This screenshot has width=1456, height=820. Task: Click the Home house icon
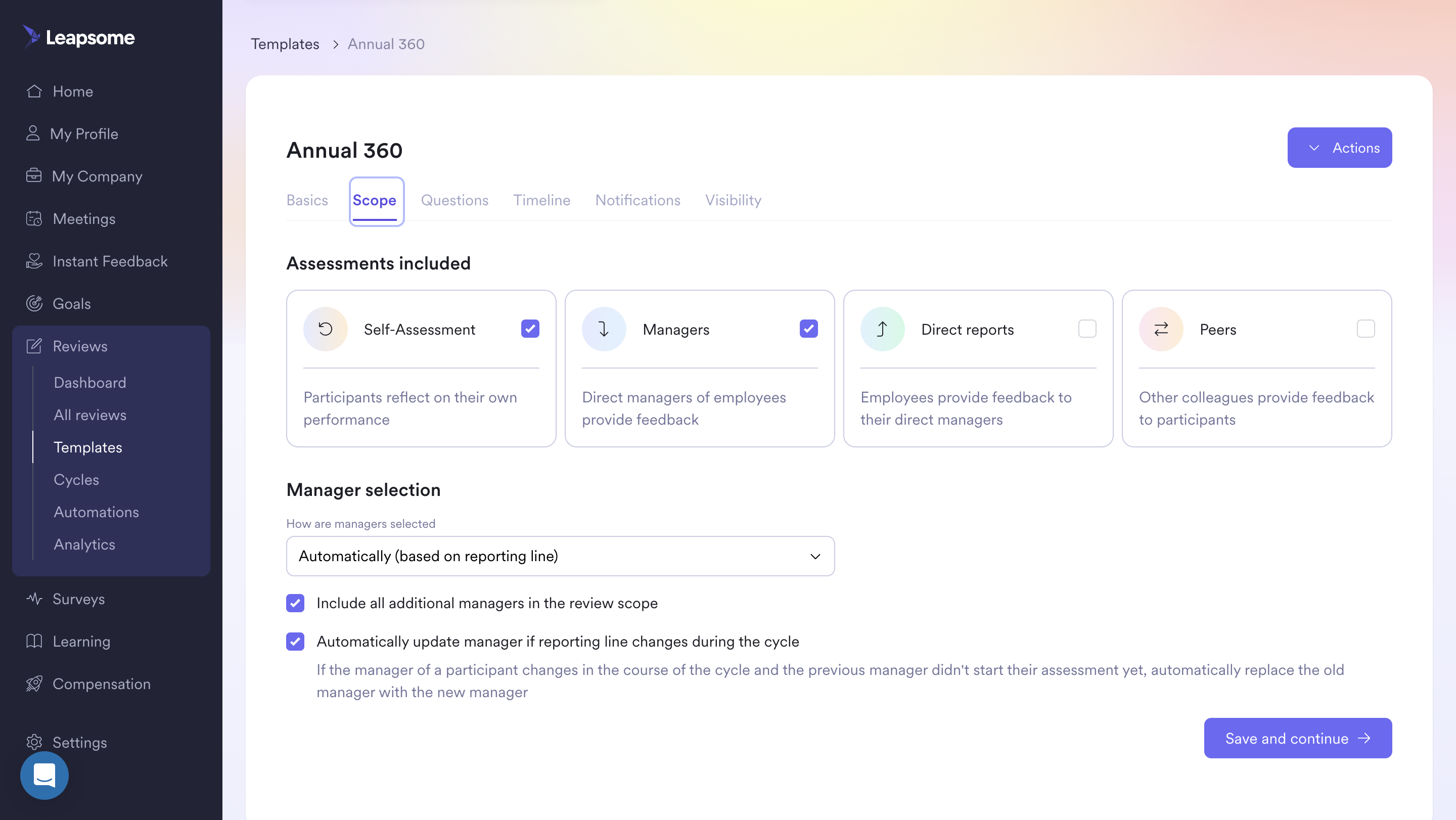34,91
